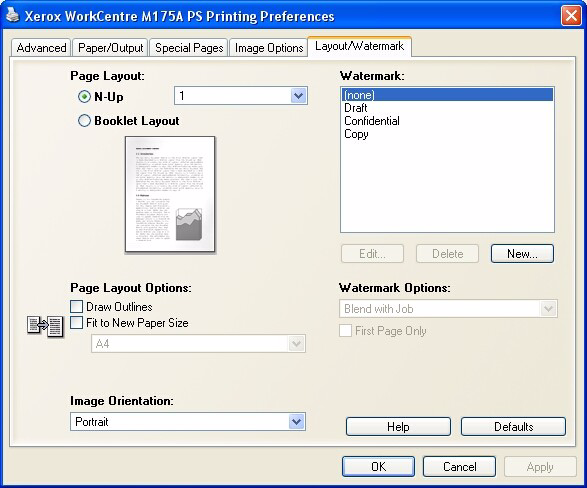587x488 pixels.
Task: Open the Image Orientation Portrait dropdown
Action: click(188, 422)
